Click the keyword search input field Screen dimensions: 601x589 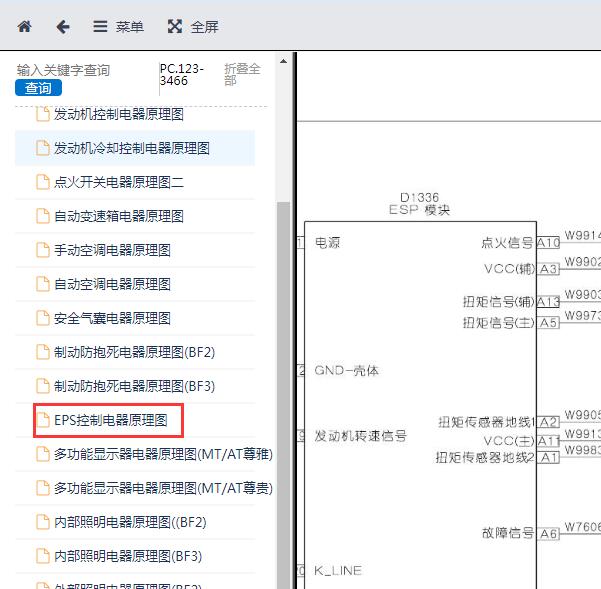86,70
